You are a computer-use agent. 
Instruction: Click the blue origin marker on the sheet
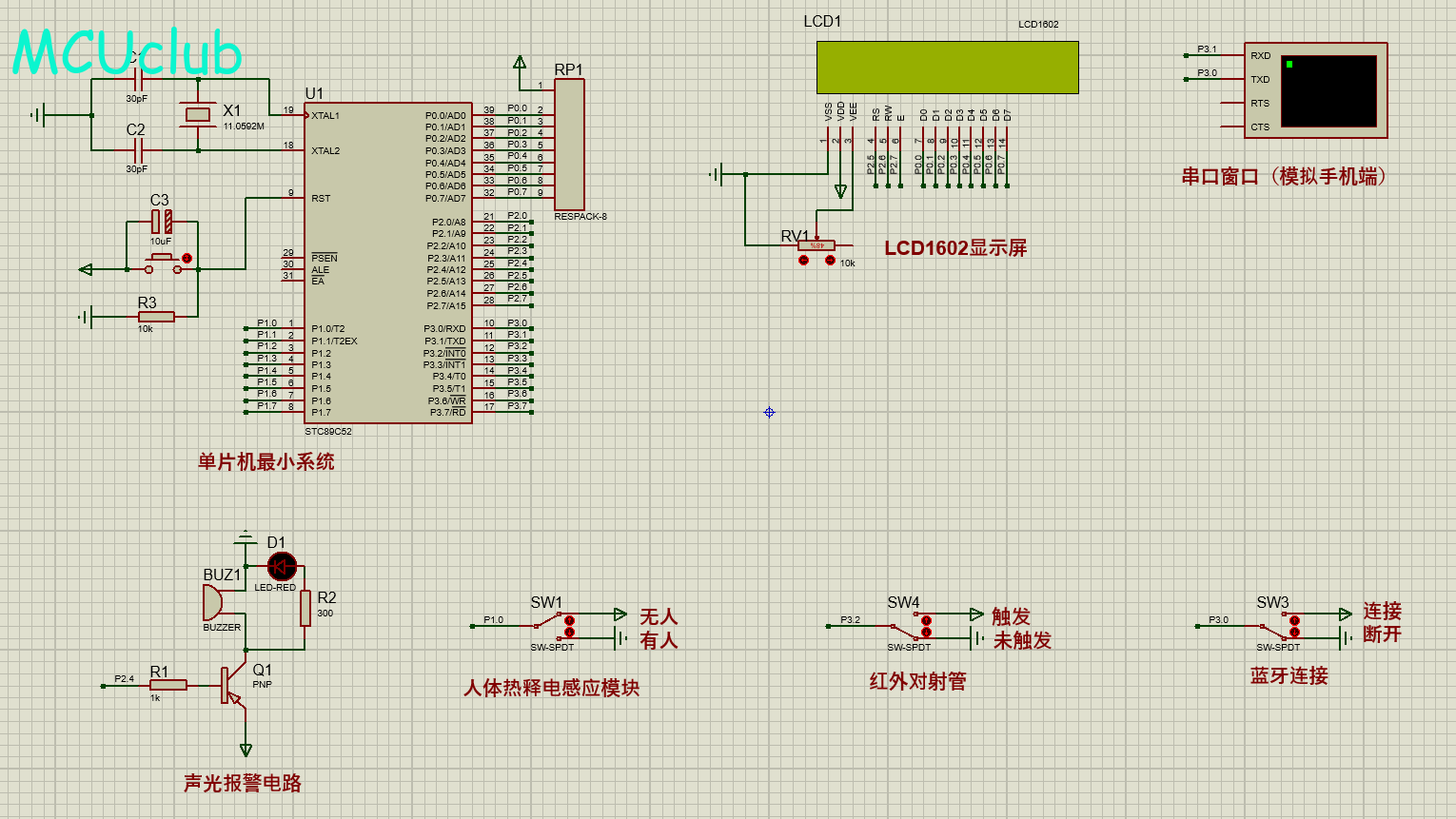[769, 412]
